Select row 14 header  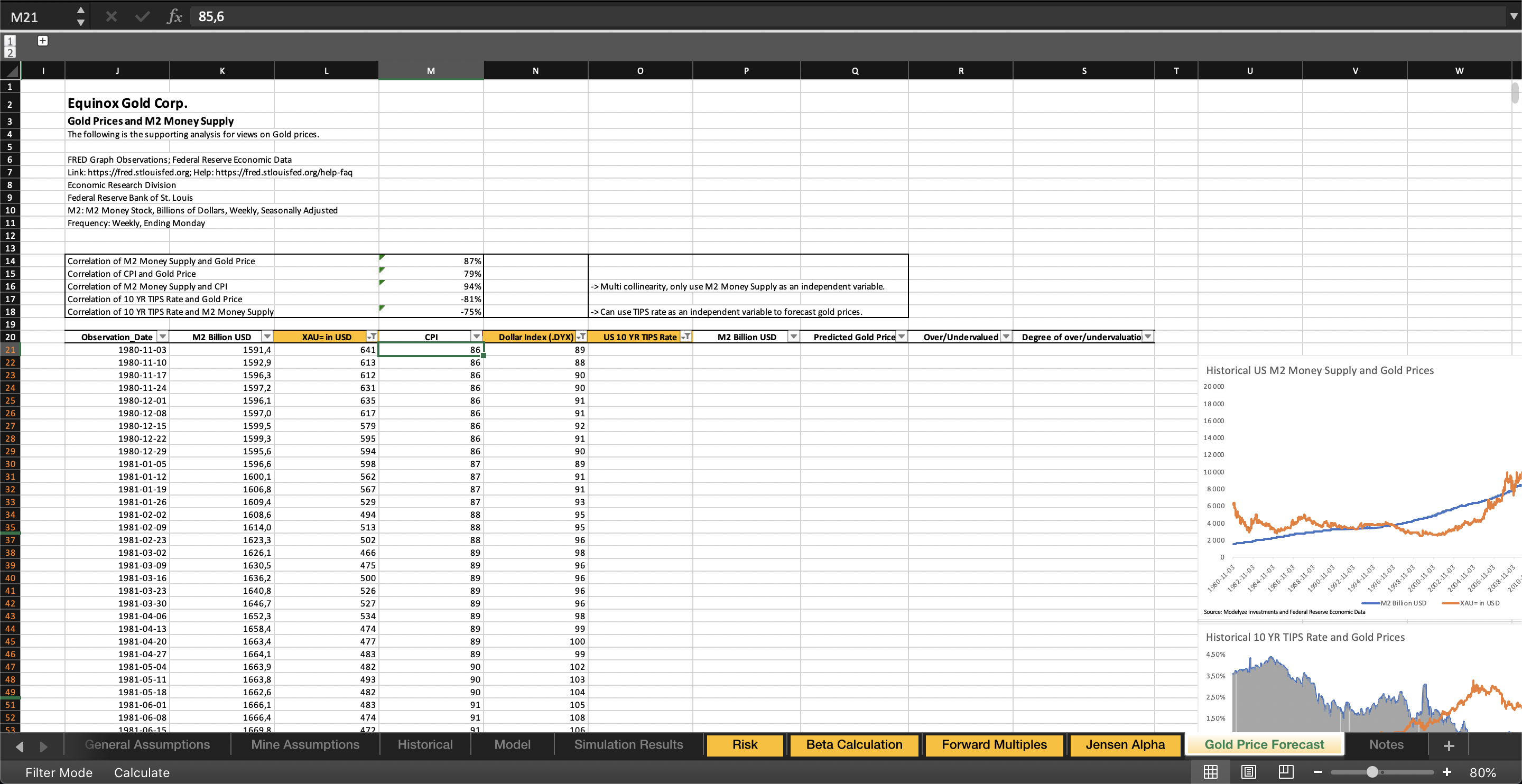point(10,260)
